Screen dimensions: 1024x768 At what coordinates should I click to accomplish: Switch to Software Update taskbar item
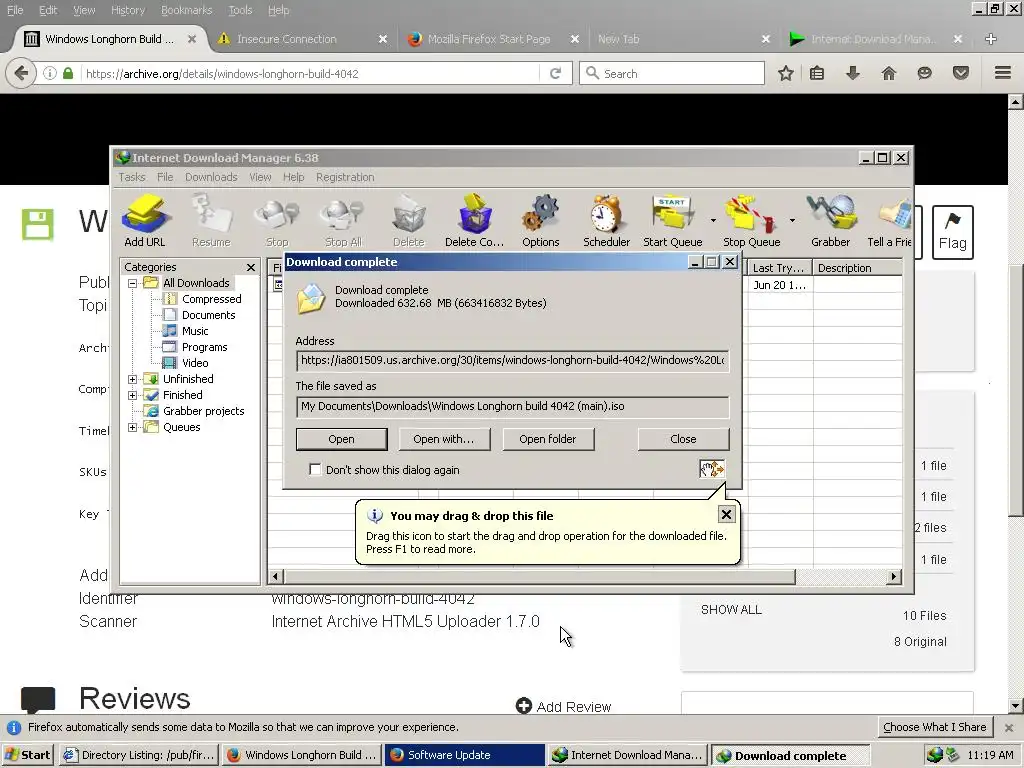464,755
